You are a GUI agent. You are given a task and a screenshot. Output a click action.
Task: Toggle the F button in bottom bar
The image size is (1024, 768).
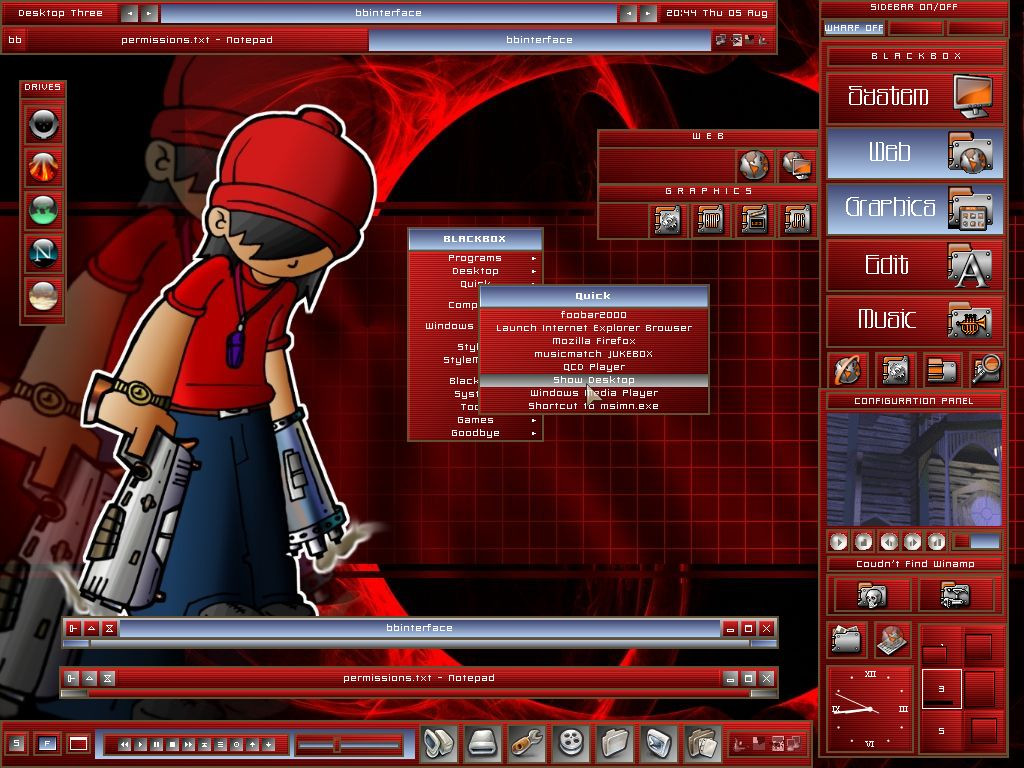[x=47, y=743]
